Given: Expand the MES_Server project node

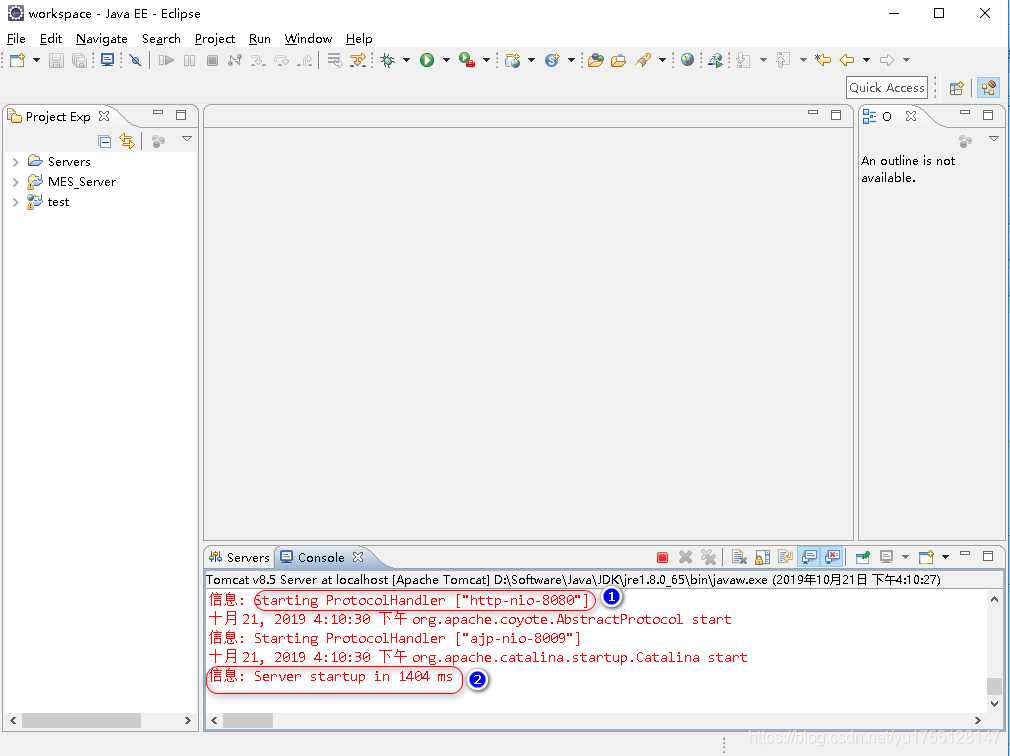Looking at the screenshot, I should pyautogui.click(x=15, y=182).
